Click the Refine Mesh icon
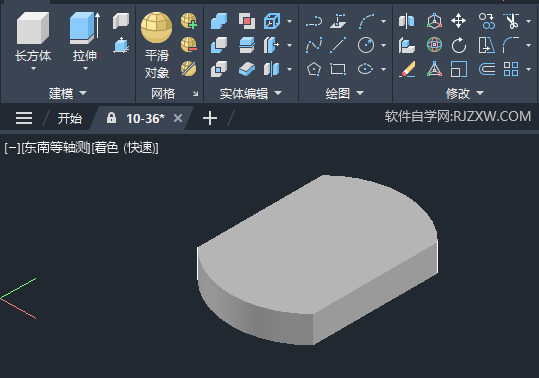Screen dimensions: 539x378 (189, 69)
